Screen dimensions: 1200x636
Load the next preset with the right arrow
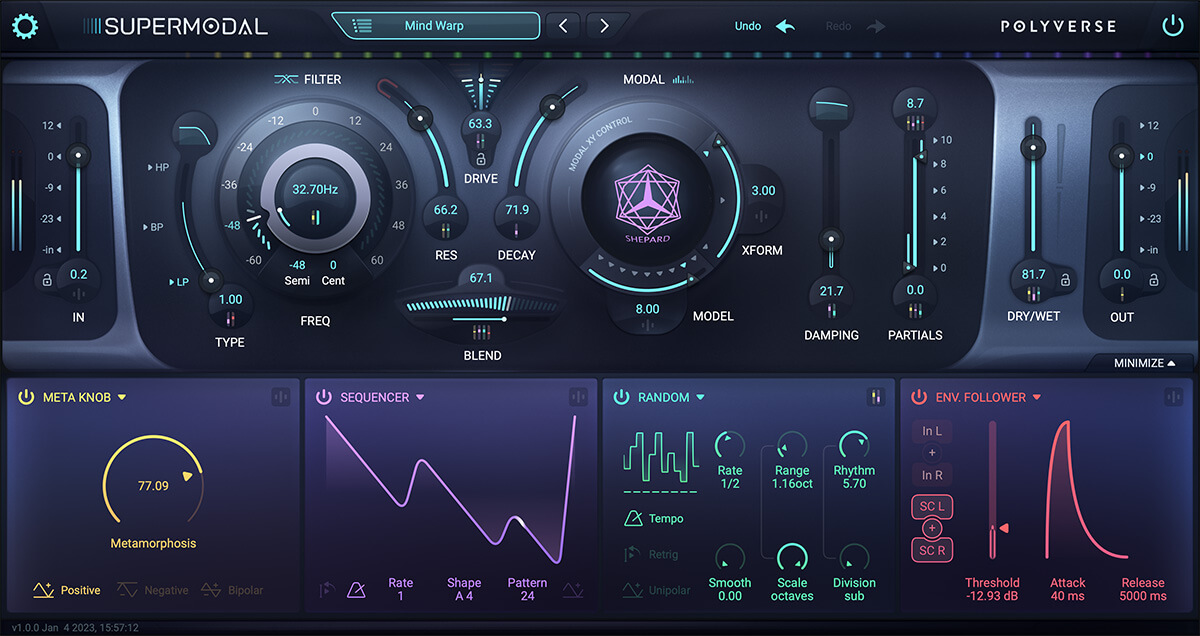(x=606, y=25)
